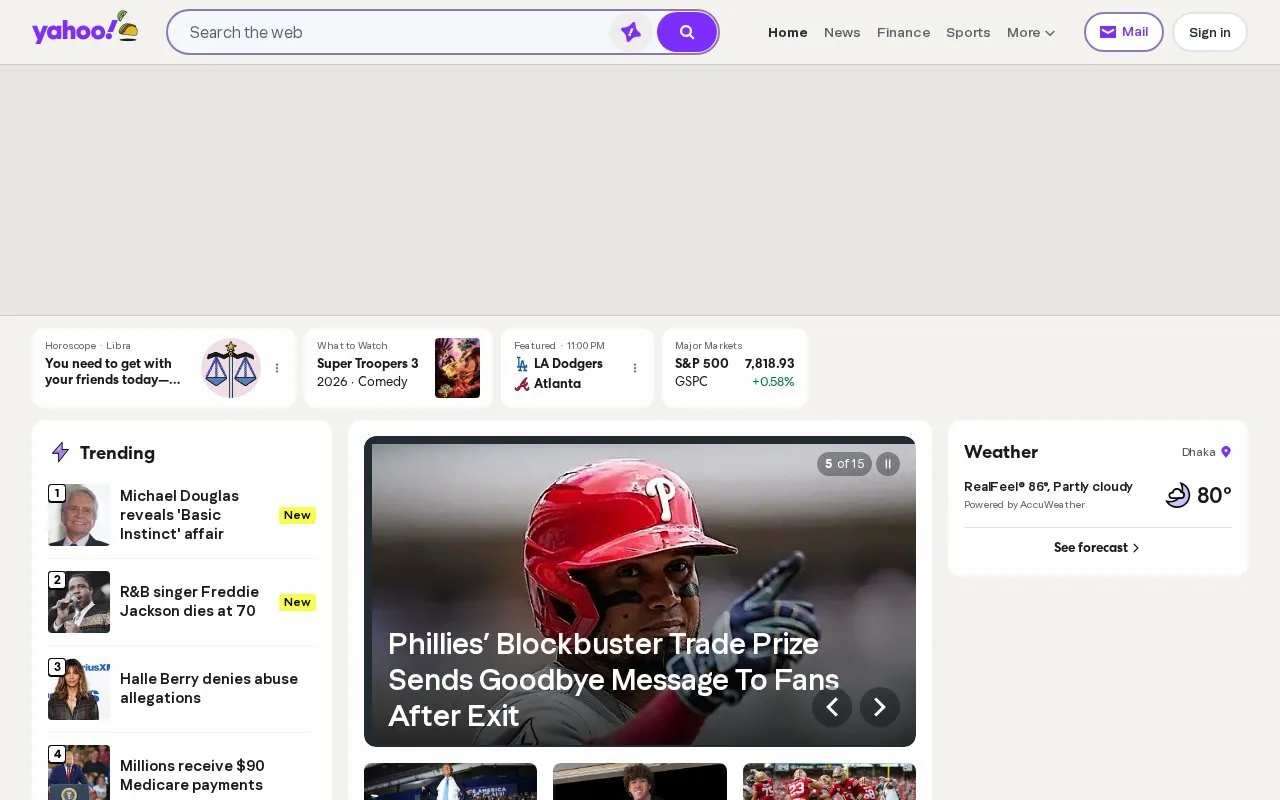Click the 5 of 15 slide counter
The width and height of the screenshot is (1280, 800).
pos(844,464)
